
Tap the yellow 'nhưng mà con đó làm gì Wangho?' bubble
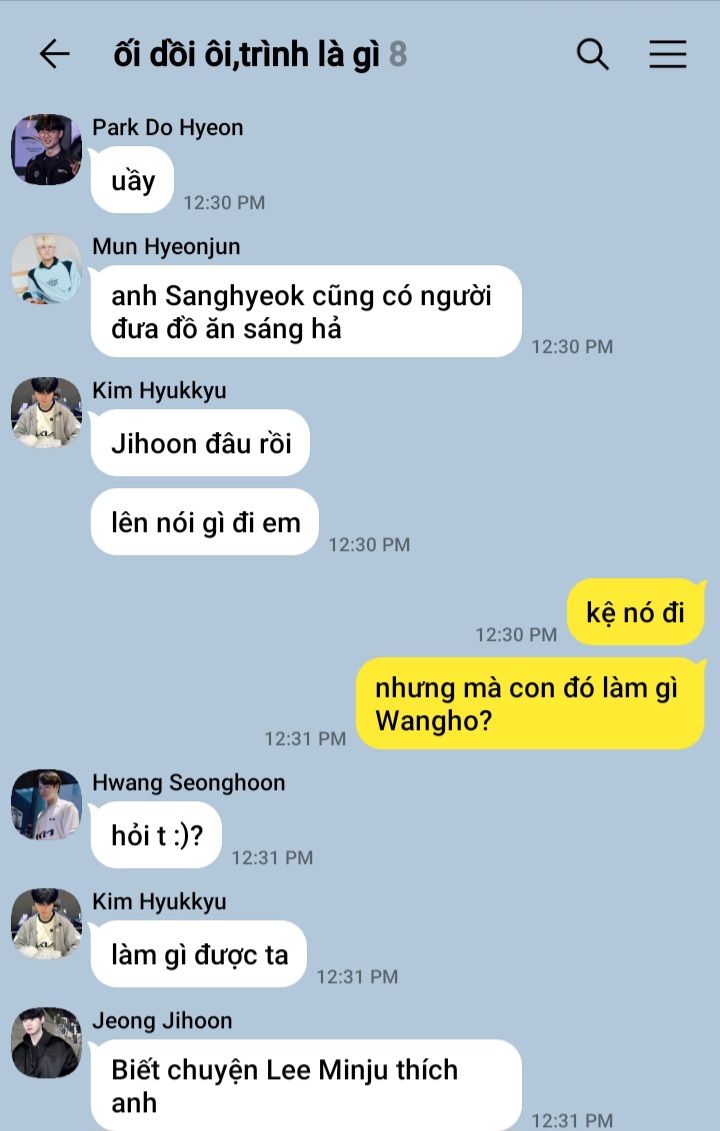coord(530,704)
